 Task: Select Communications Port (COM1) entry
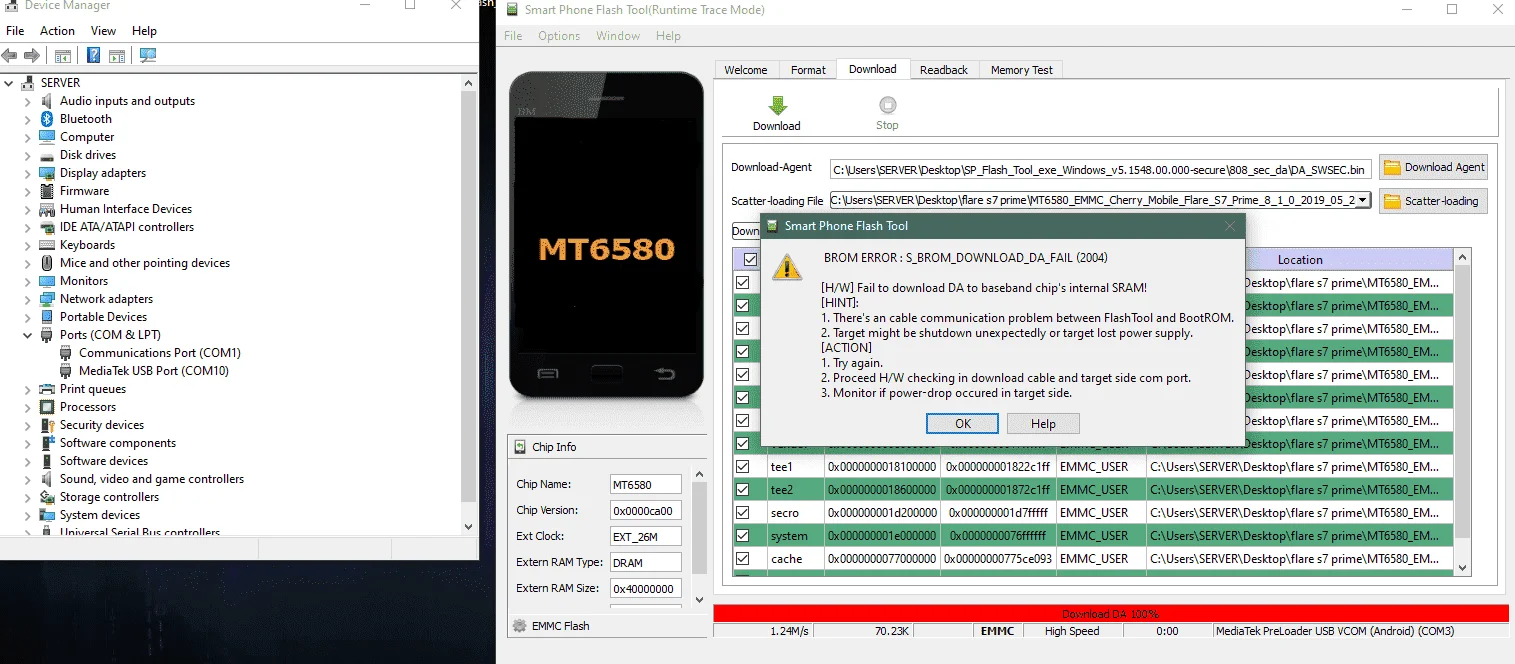tap(160, 353)
